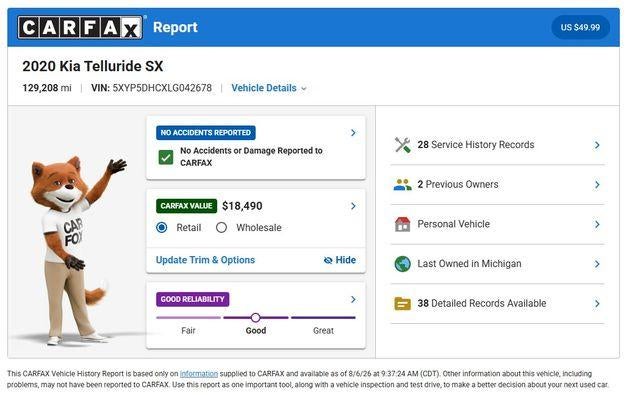Click Personal Vehicle text
The width and height of the screenshot is (640, 395).
pos(453,224)
